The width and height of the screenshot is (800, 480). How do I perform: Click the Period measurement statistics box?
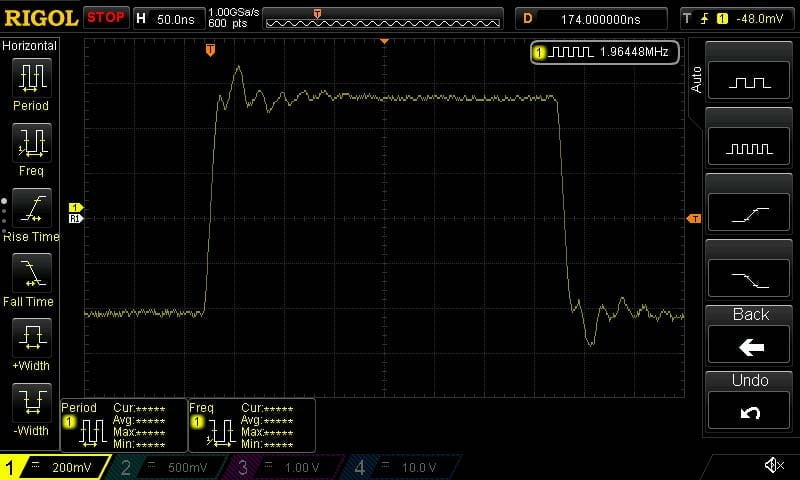pos(124,425)
